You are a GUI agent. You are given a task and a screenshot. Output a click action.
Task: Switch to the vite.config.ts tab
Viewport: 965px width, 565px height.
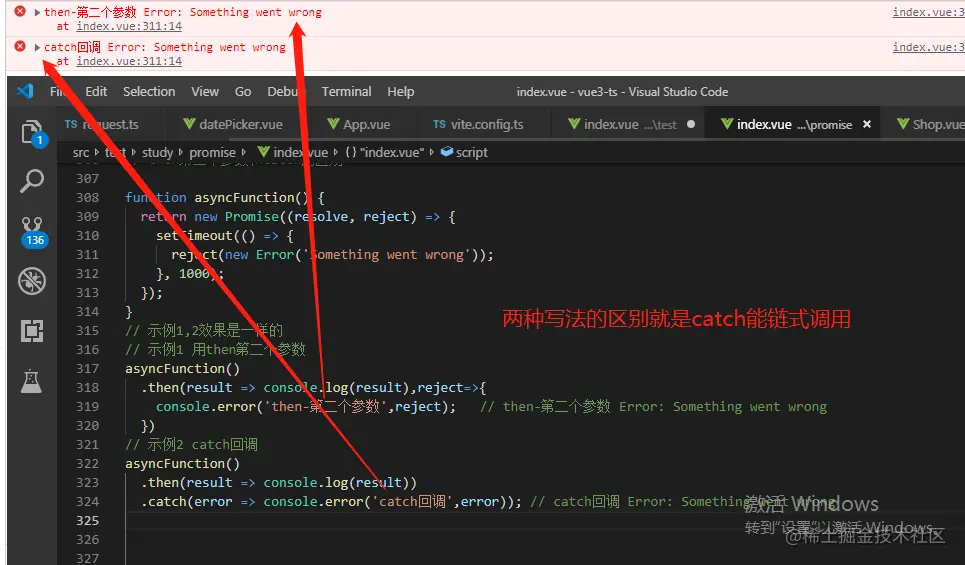pyautogui.click(x=478, y=124)
